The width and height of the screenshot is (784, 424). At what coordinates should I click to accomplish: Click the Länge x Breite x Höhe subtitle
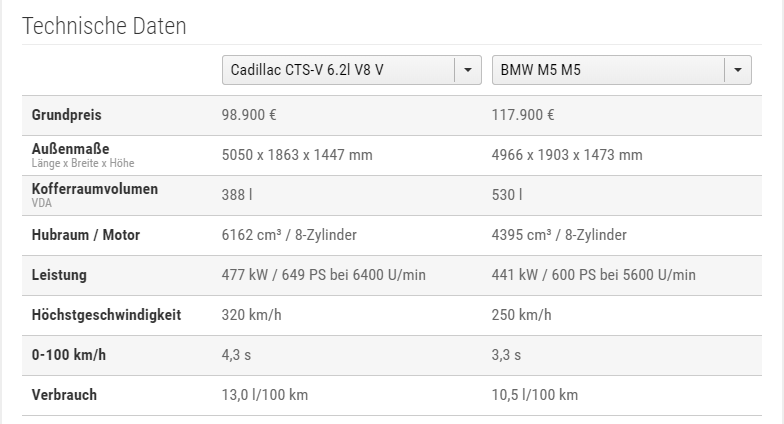(83, 163)
